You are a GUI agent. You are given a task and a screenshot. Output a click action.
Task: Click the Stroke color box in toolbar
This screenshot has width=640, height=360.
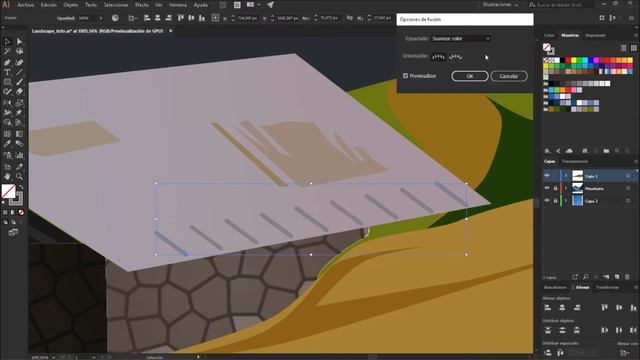point(17,199)
